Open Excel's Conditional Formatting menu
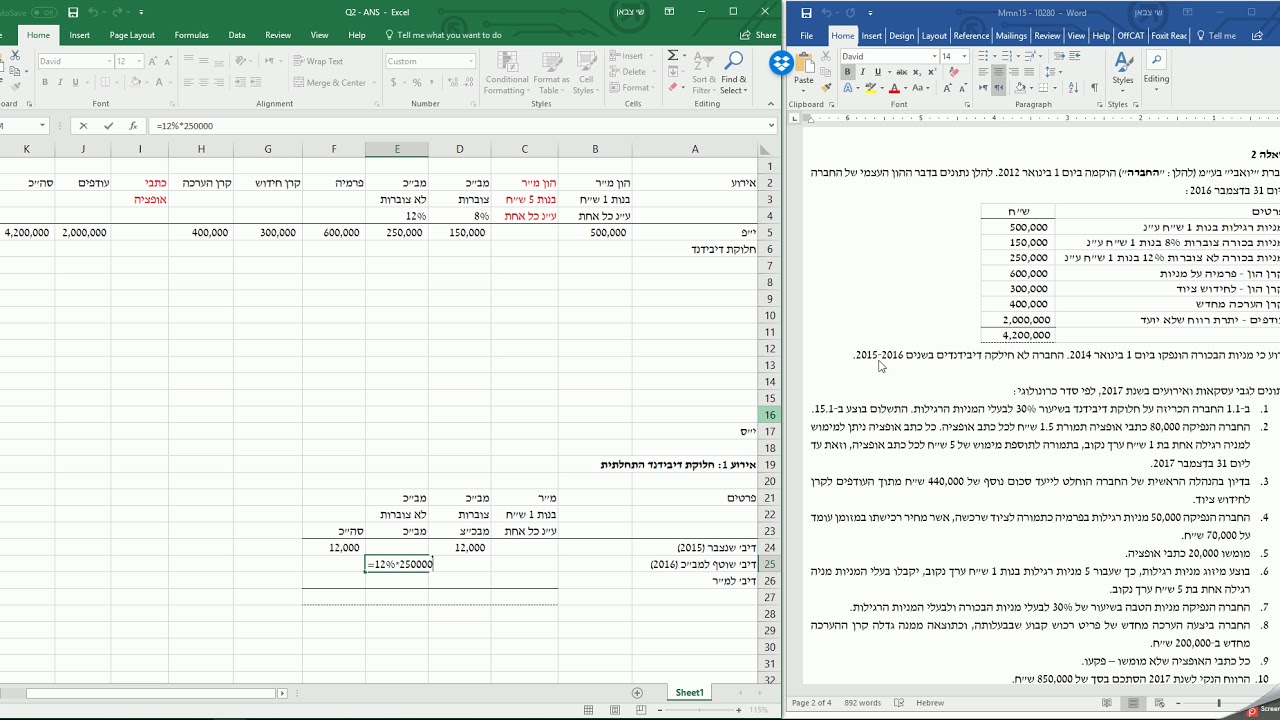 click(x=506, y=72)
